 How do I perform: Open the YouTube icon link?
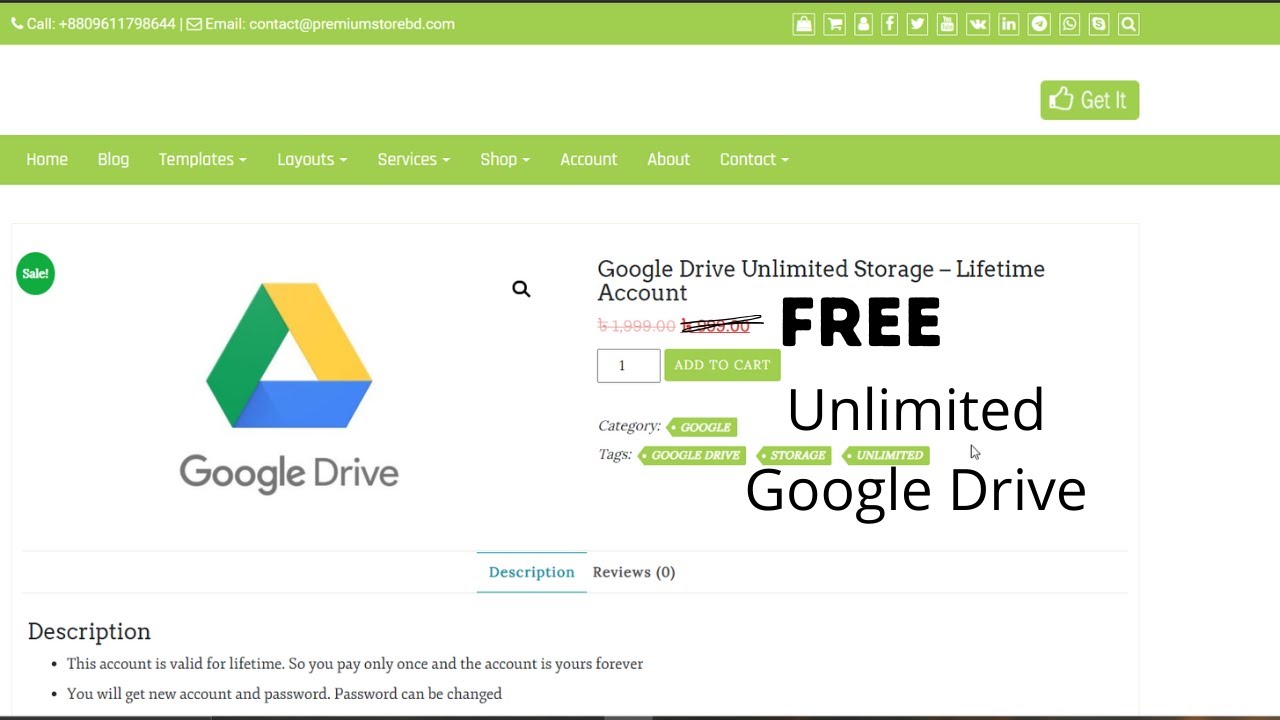(x=947, y=24)
